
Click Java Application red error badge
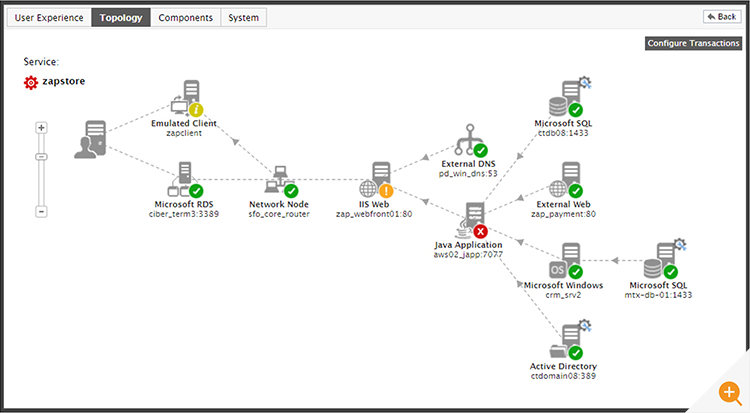480,232
